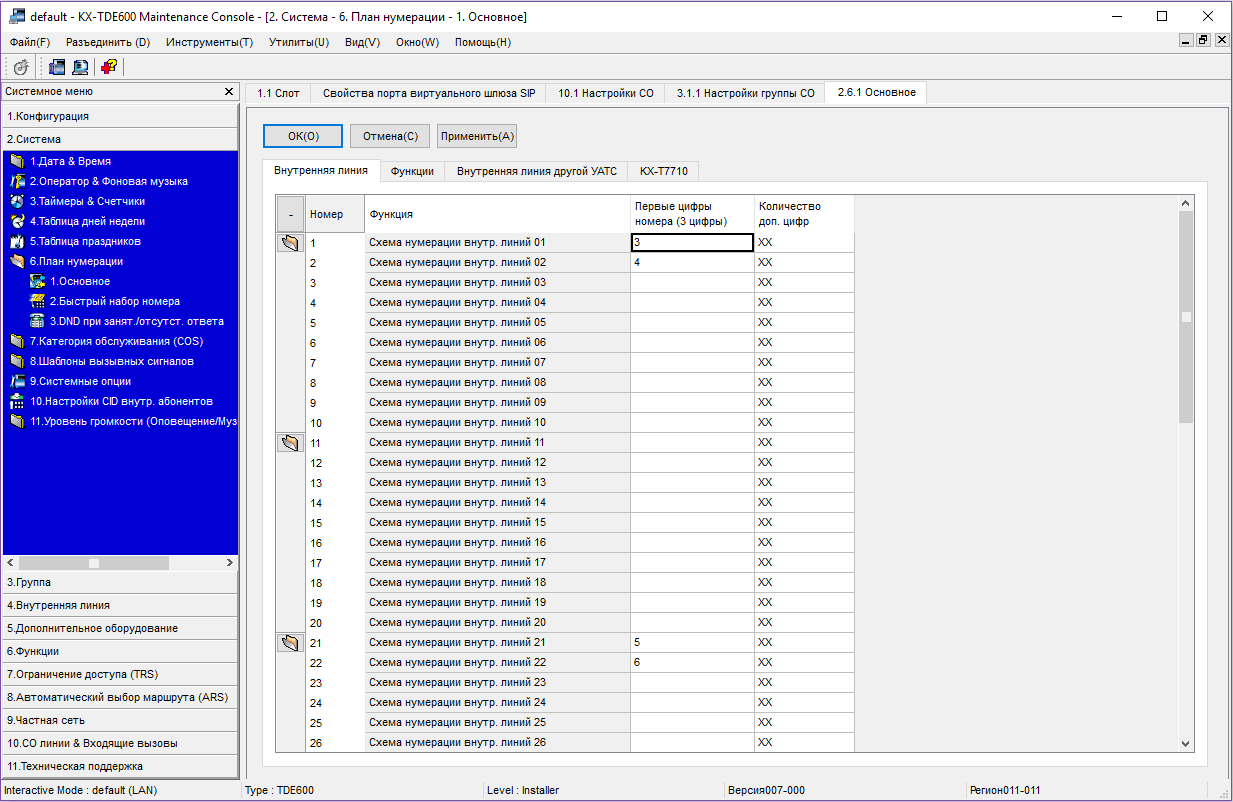1233x802 pixels.
Task: Click the Быстрый набор номера keypad icon
Action: pos(37,301)
